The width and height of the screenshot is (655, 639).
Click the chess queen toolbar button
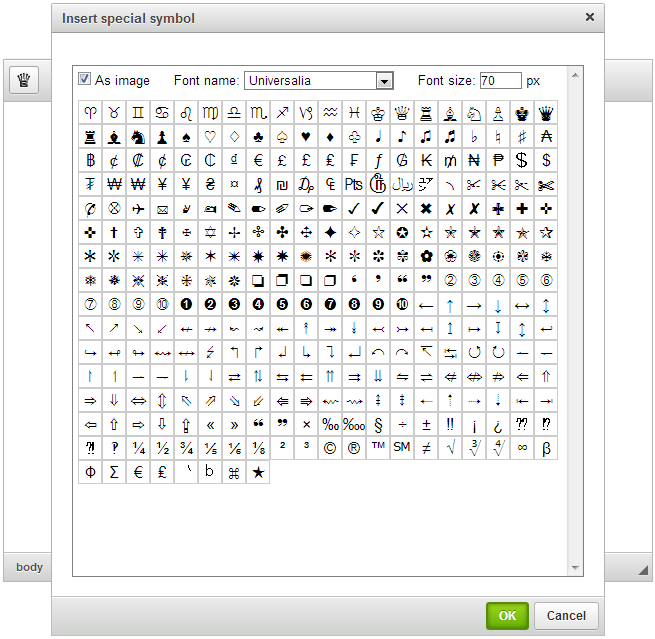23,82
